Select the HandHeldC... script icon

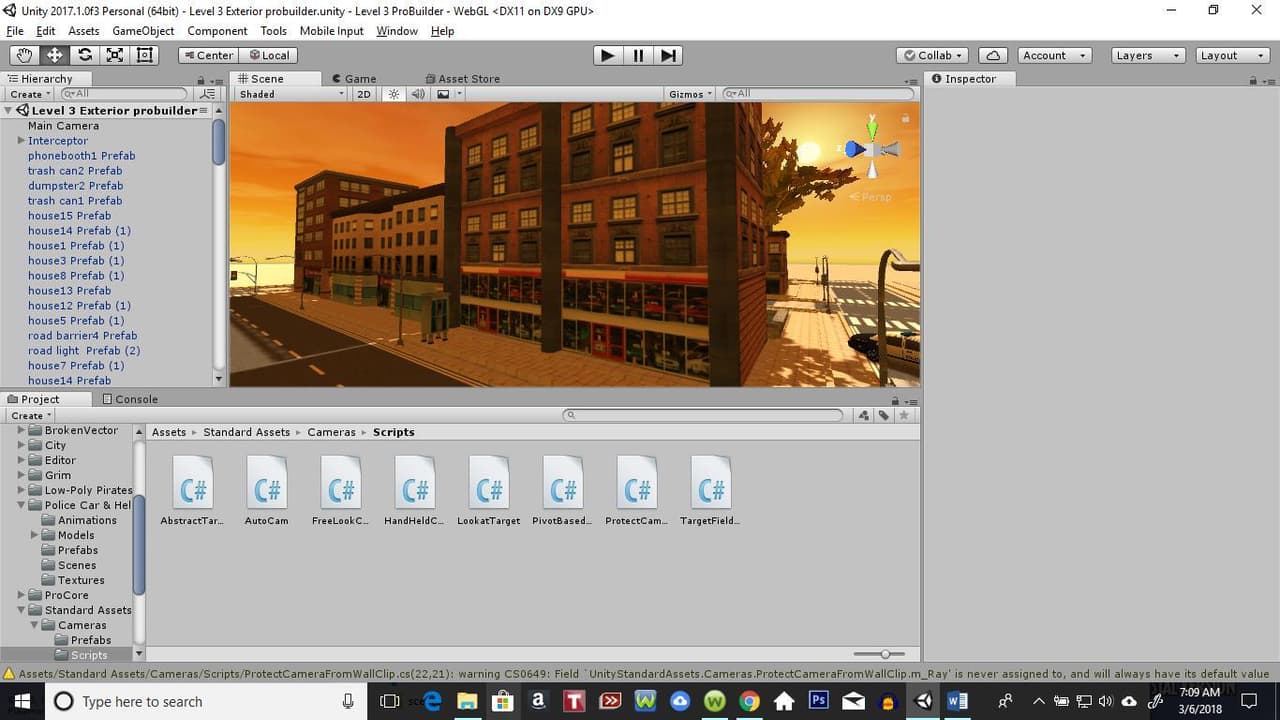(x=415, y=491)
